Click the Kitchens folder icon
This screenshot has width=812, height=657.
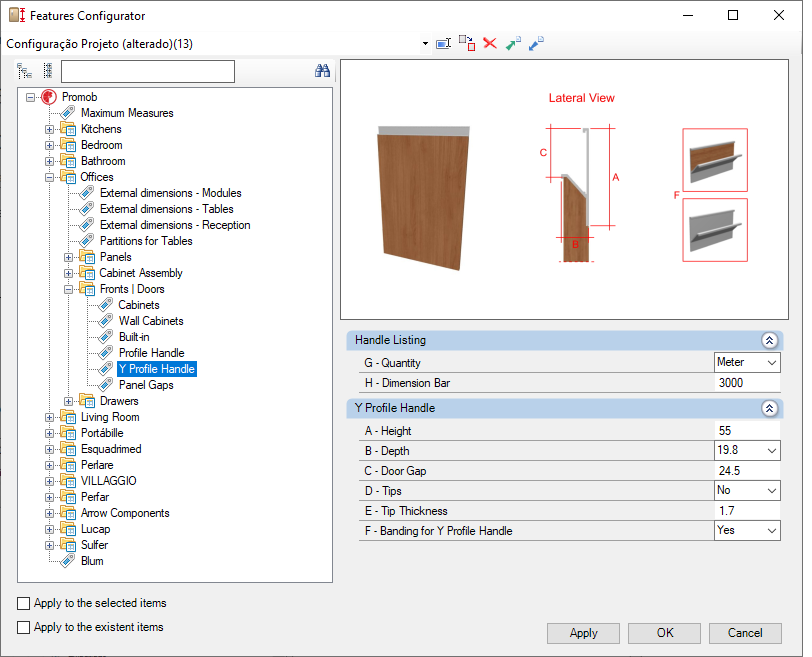tap(68, 129)
